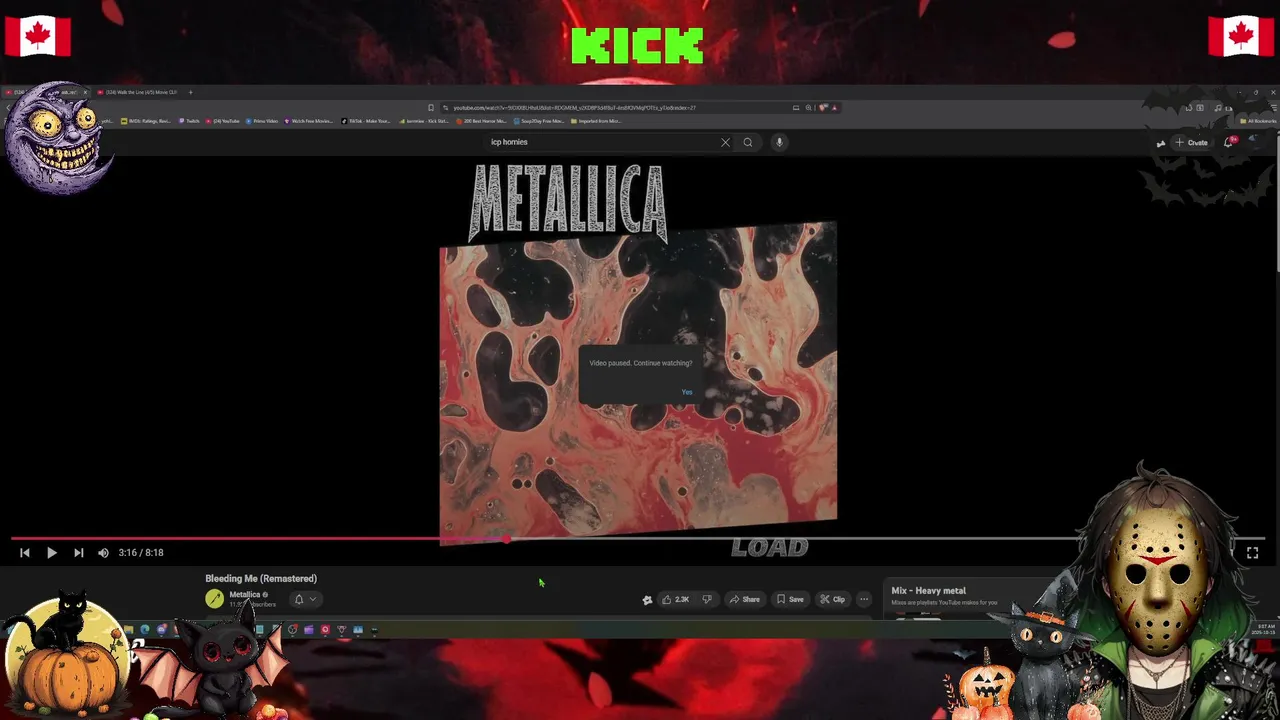This screenshot has width=1280, height=720.
Task: Click the zoom magnifier in address bar
Action: 808,107
